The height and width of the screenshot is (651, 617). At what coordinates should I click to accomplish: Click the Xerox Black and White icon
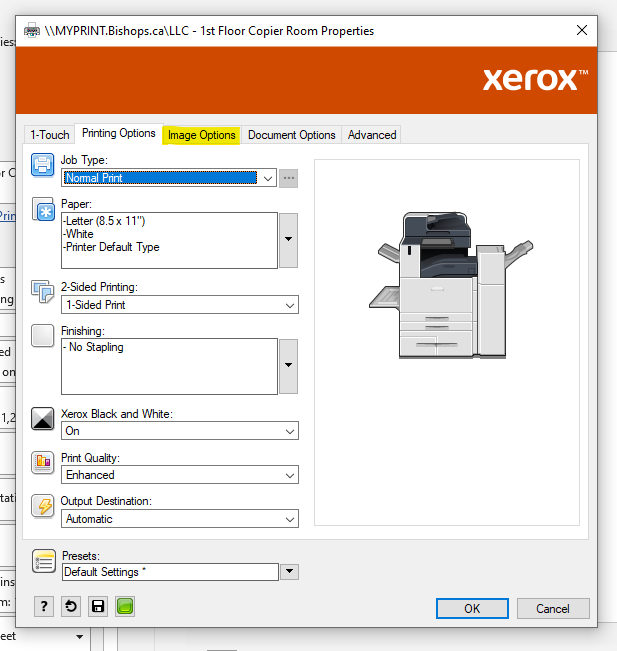pos(44,418)
